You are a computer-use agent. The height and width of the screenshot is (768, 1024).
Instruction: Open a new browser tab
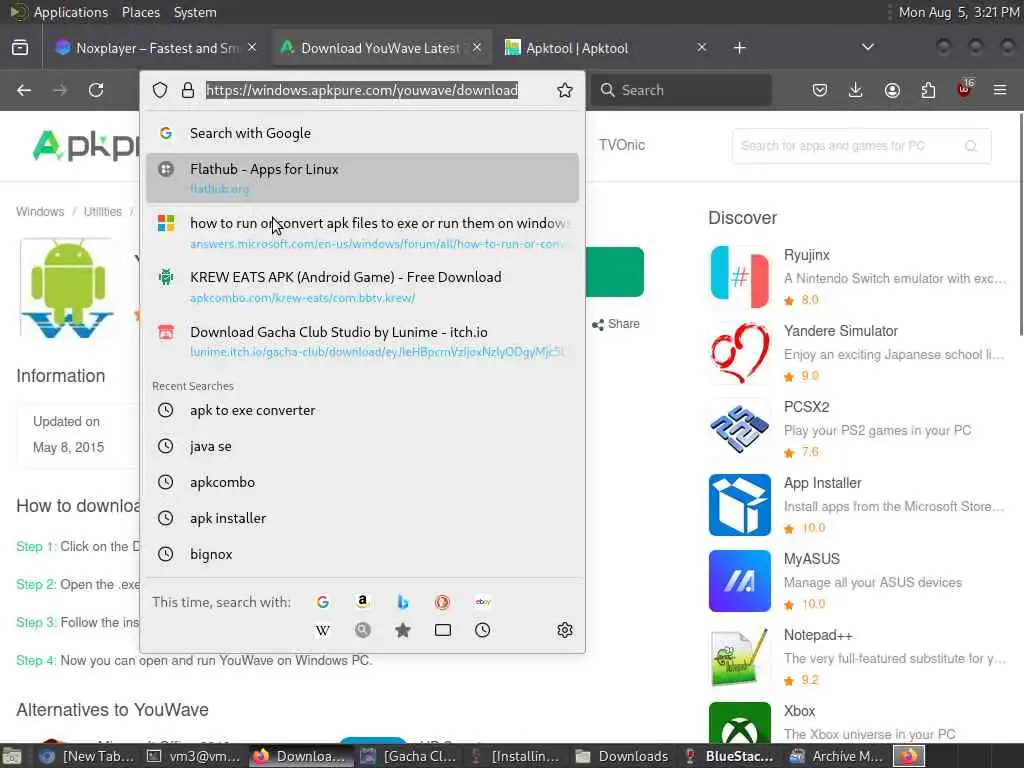(x=739, y=48)
